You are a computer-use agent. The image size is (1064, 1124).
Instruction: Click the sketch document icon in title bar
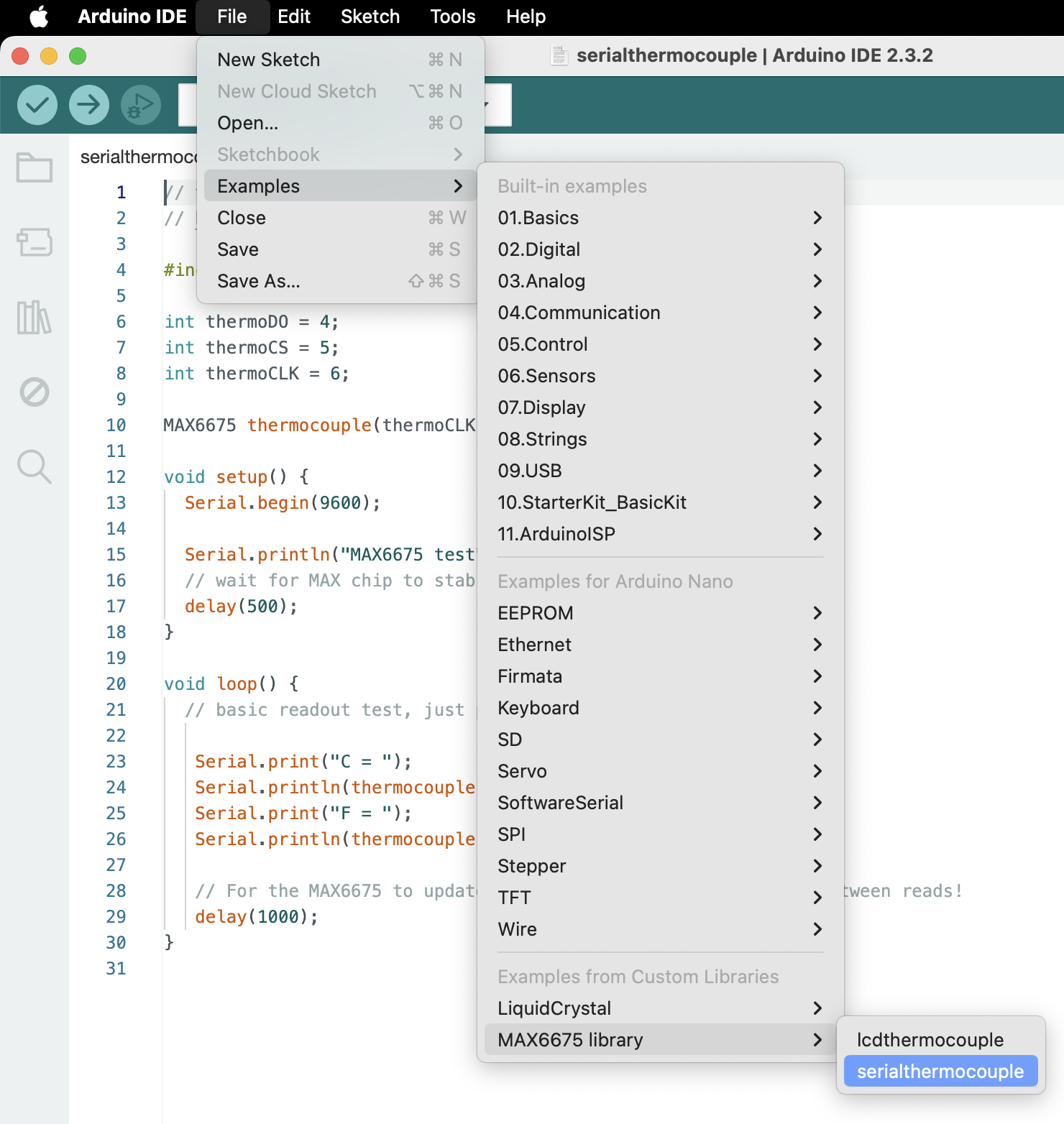tap(559, 55)
